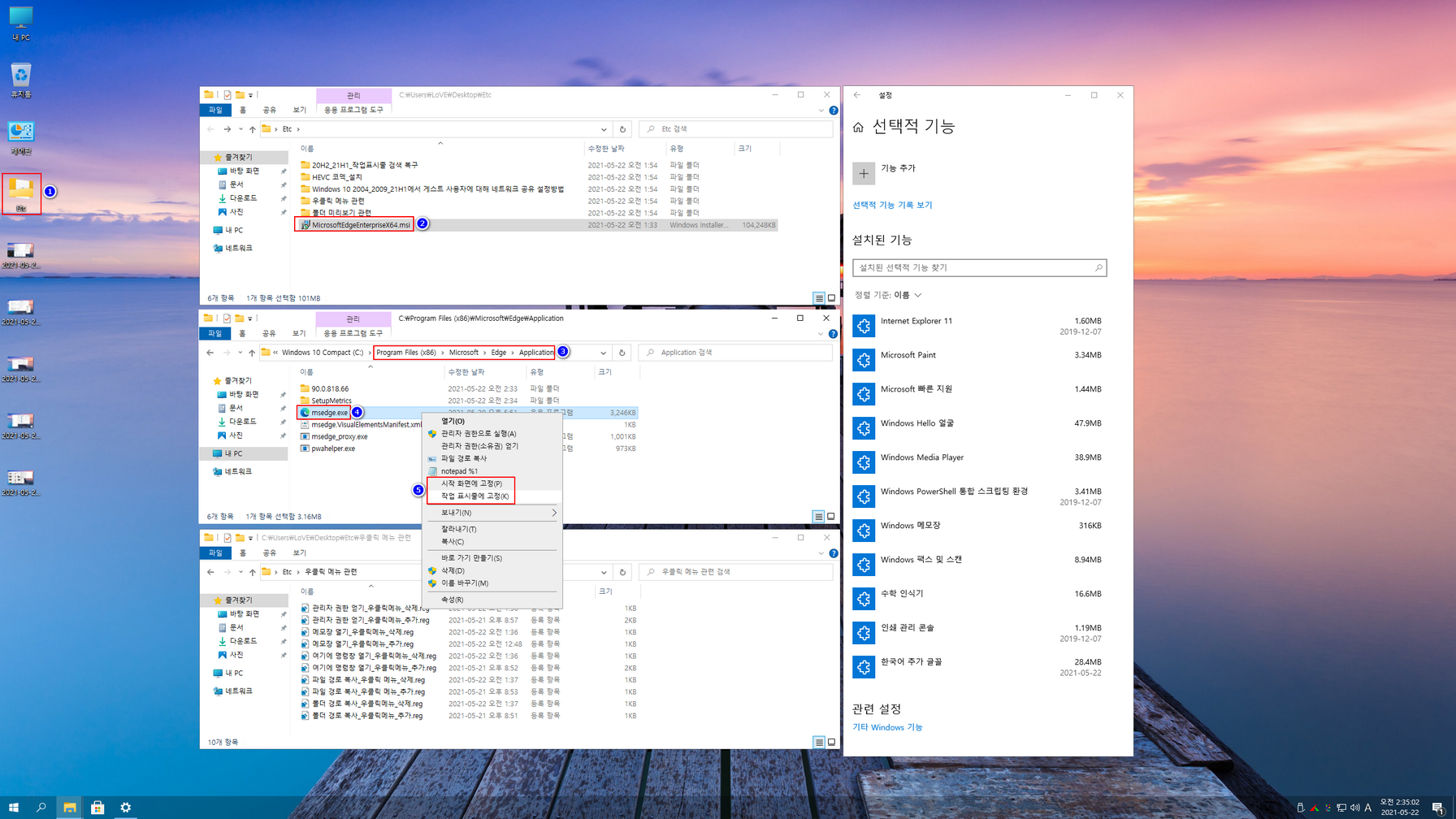Choose 관리자 권한으로 실행(A)

coord(479,434)
